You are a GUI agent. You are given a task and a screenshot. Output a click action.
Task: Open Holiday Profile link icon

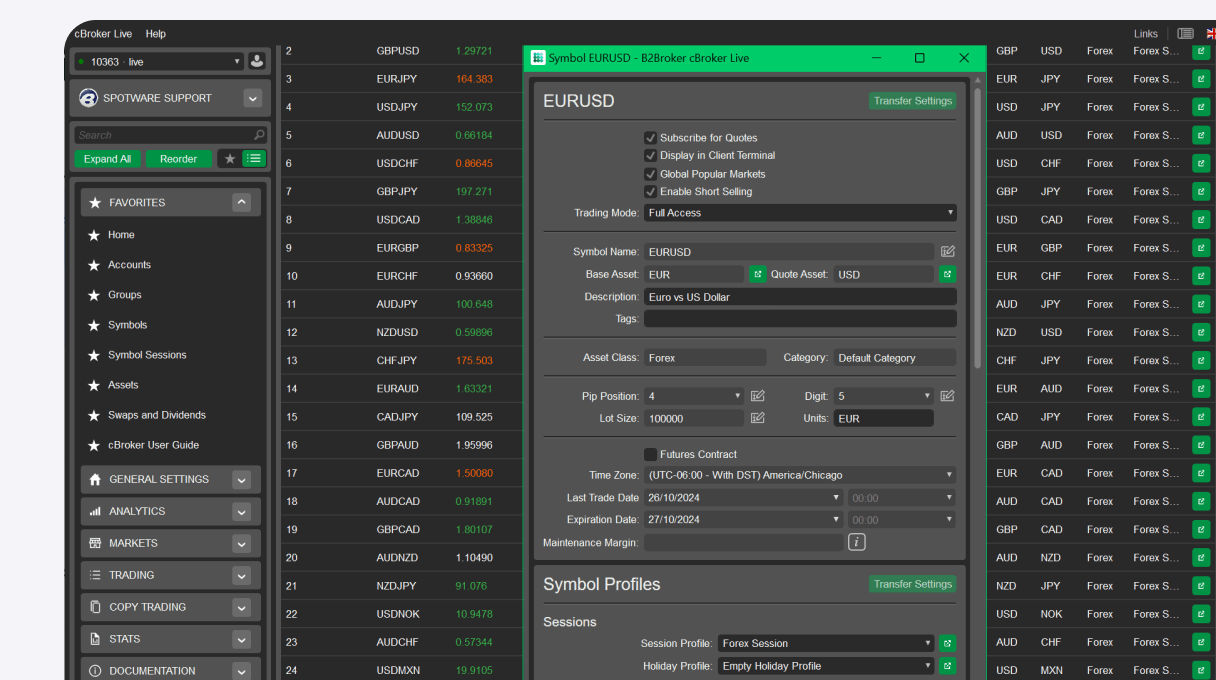[947, 666]
